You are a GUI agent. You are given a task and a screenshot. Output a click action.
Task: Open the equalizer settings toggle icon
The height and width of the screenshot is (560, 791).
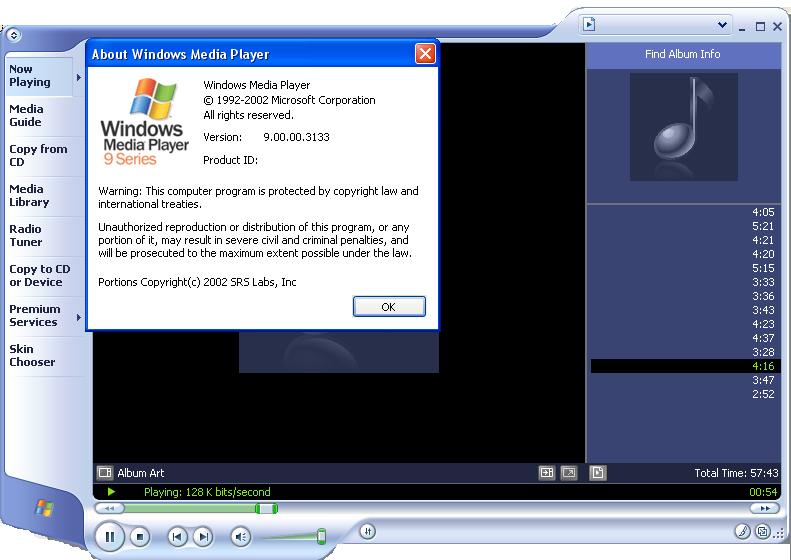368,531
